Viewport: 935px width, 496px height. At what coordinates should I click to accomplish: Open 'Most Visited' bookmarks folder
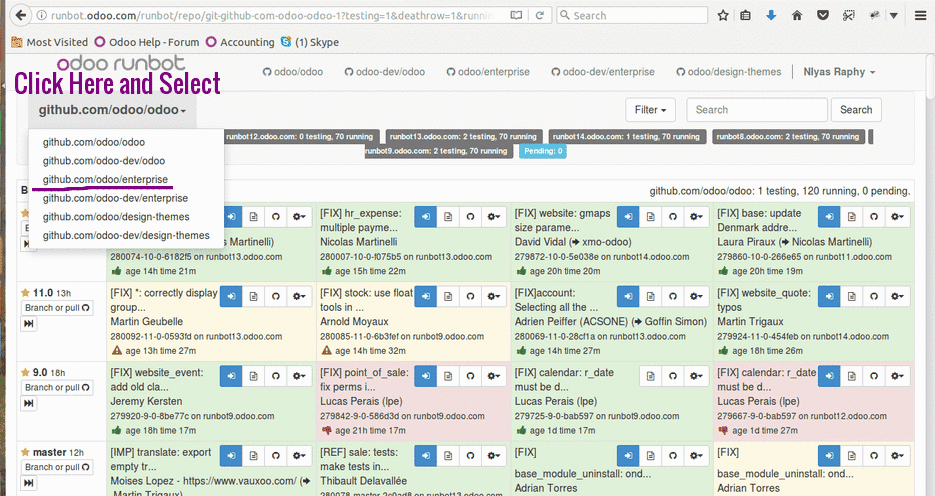[x=49, y=42]
